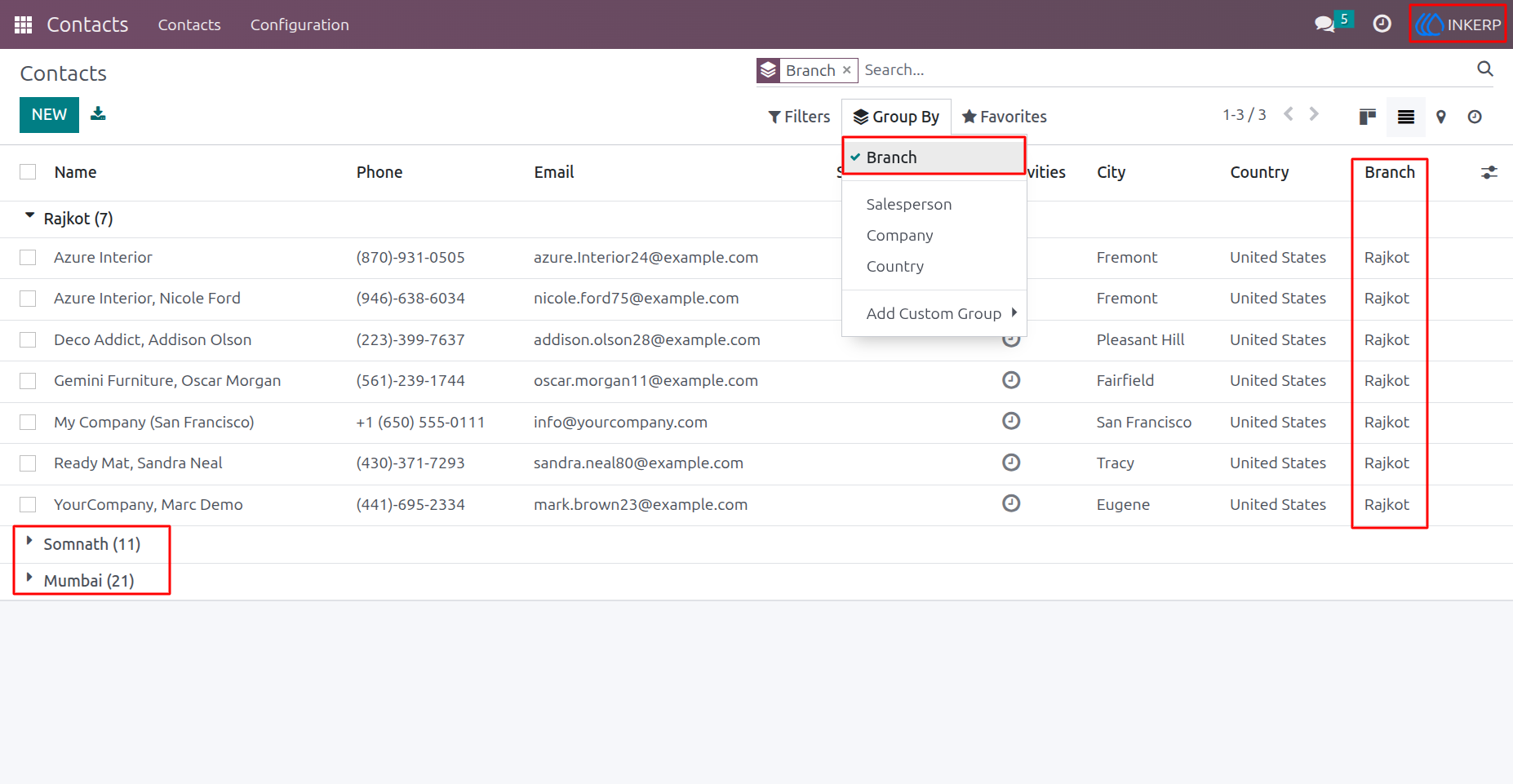Open the activities clock icon in navbar

pyautogui.click(x=1382, y=24)
